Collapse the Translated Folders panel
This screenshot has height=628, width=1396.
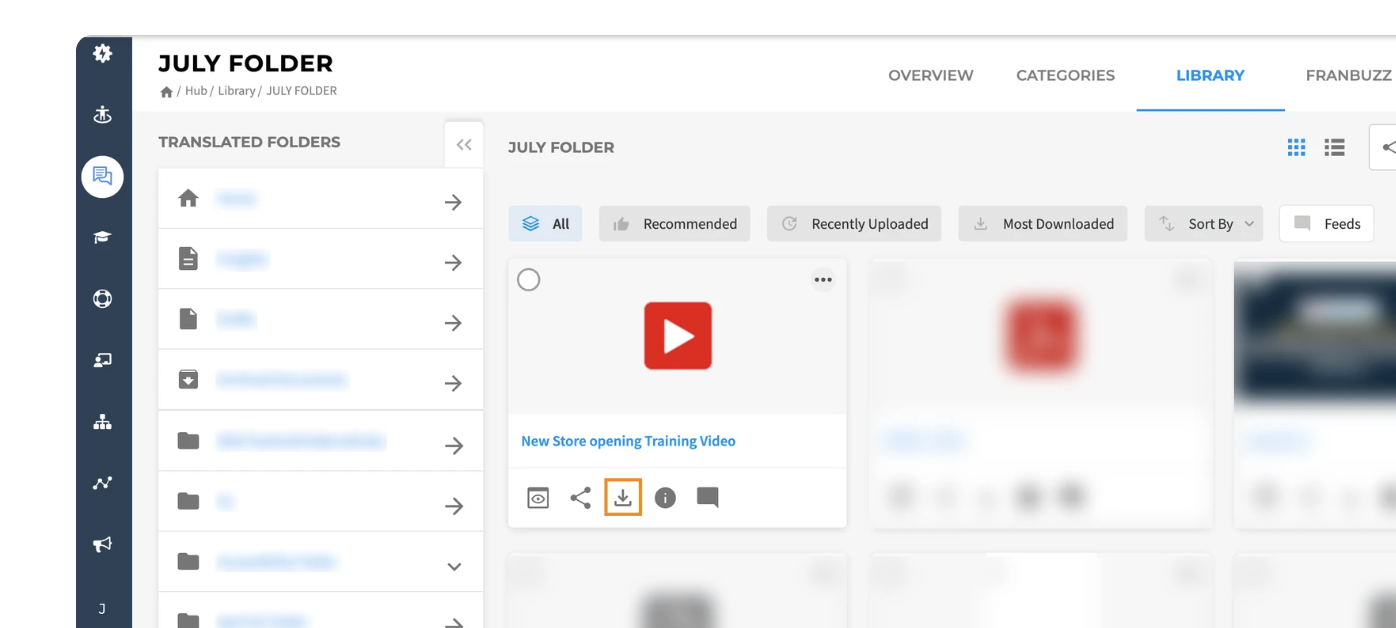(464, 145)
